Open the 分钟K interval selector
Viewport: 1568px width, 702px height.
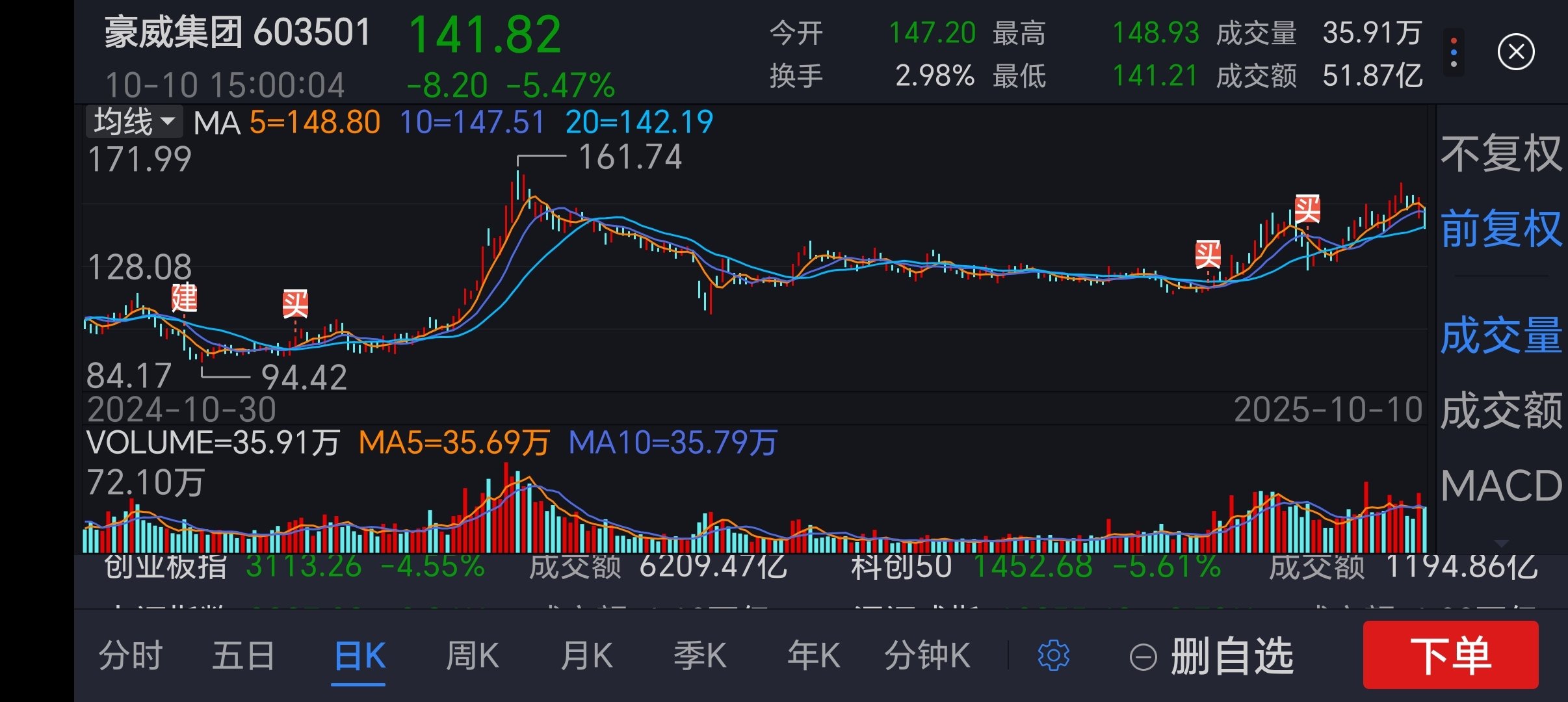click(927, 655)
